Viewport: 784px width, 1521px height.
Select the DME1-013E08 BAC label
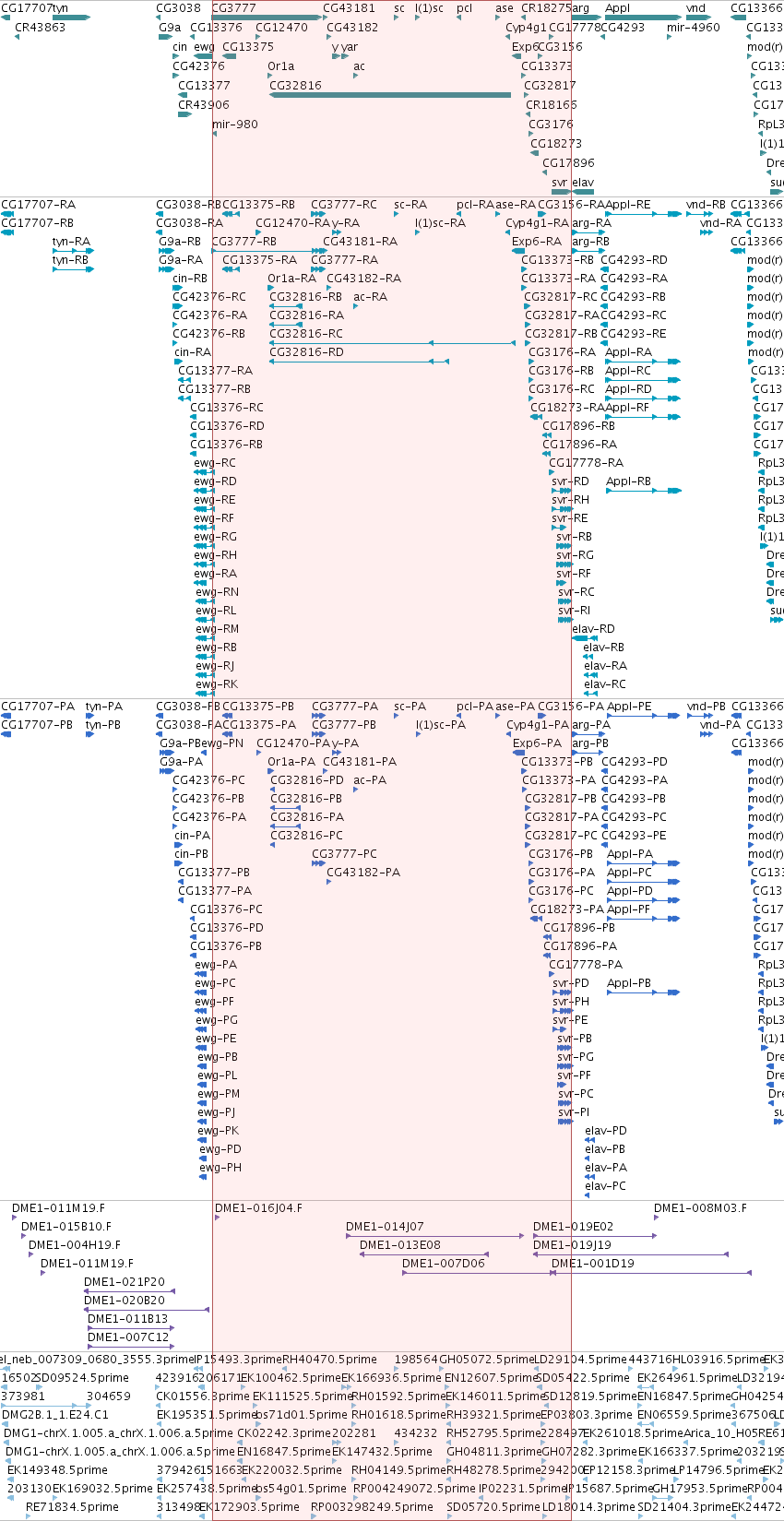(400, 1245)
